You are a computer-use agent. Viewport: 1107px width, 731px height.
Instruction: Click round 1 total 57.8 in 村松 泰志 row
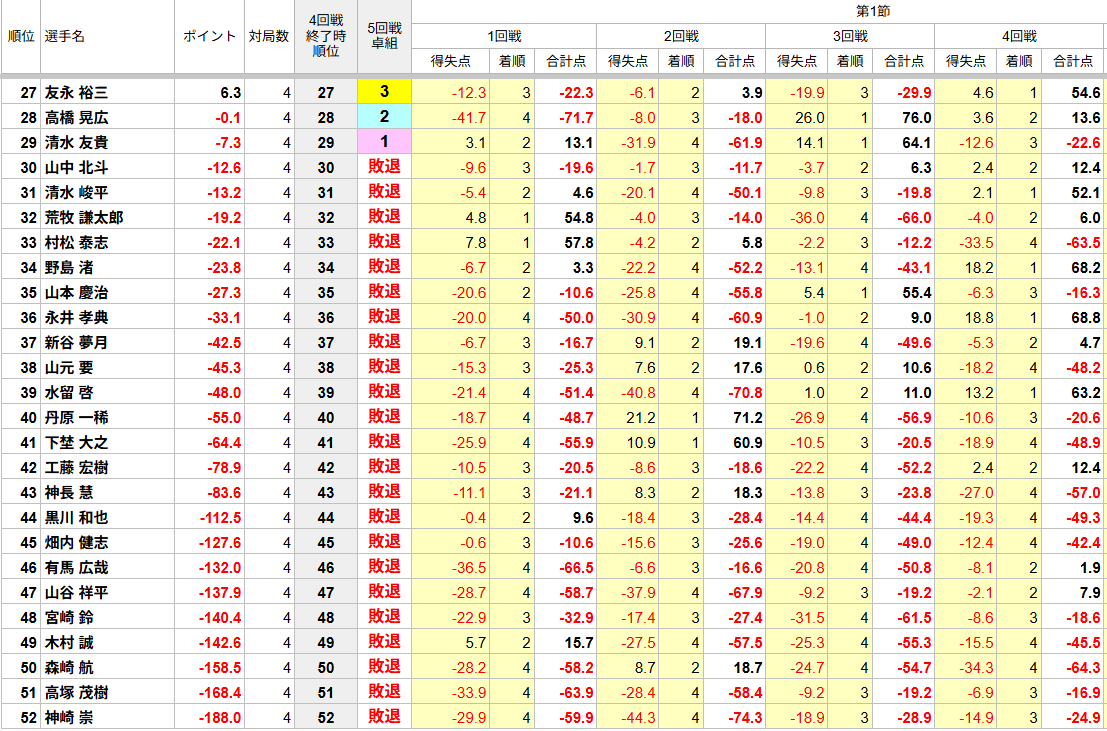pos(578,243)
